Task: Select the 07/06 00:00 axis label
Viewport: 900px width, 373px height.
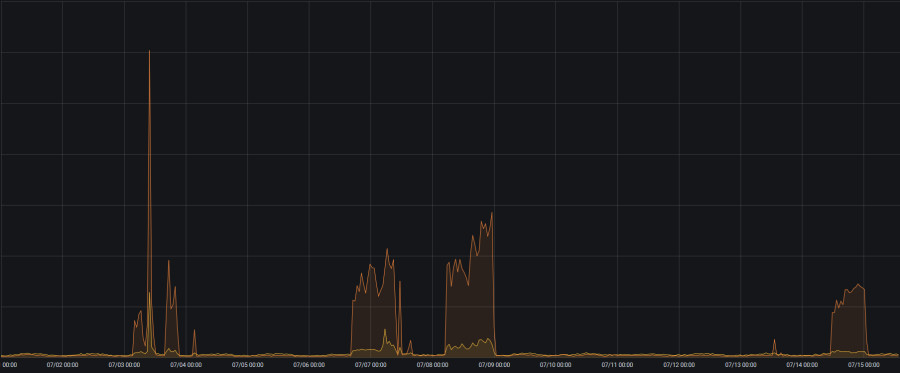Action: click(309, 364)
